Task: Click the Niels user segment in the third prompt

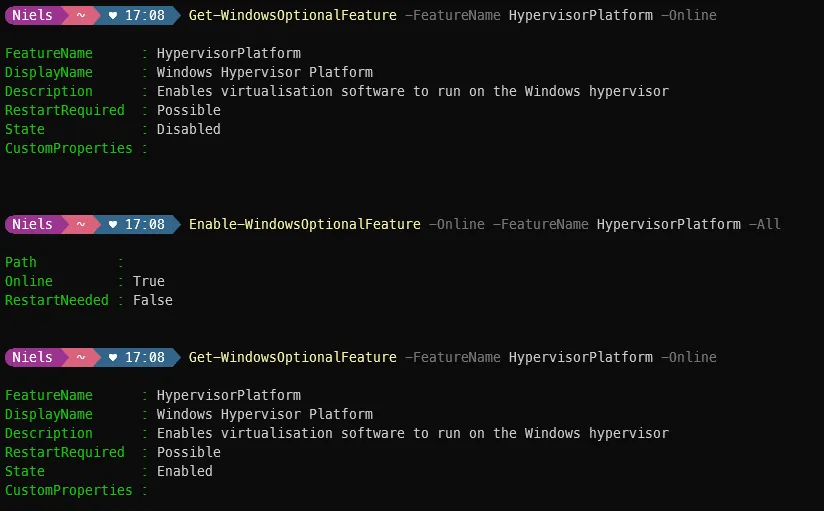Action: tap(32, 357)
